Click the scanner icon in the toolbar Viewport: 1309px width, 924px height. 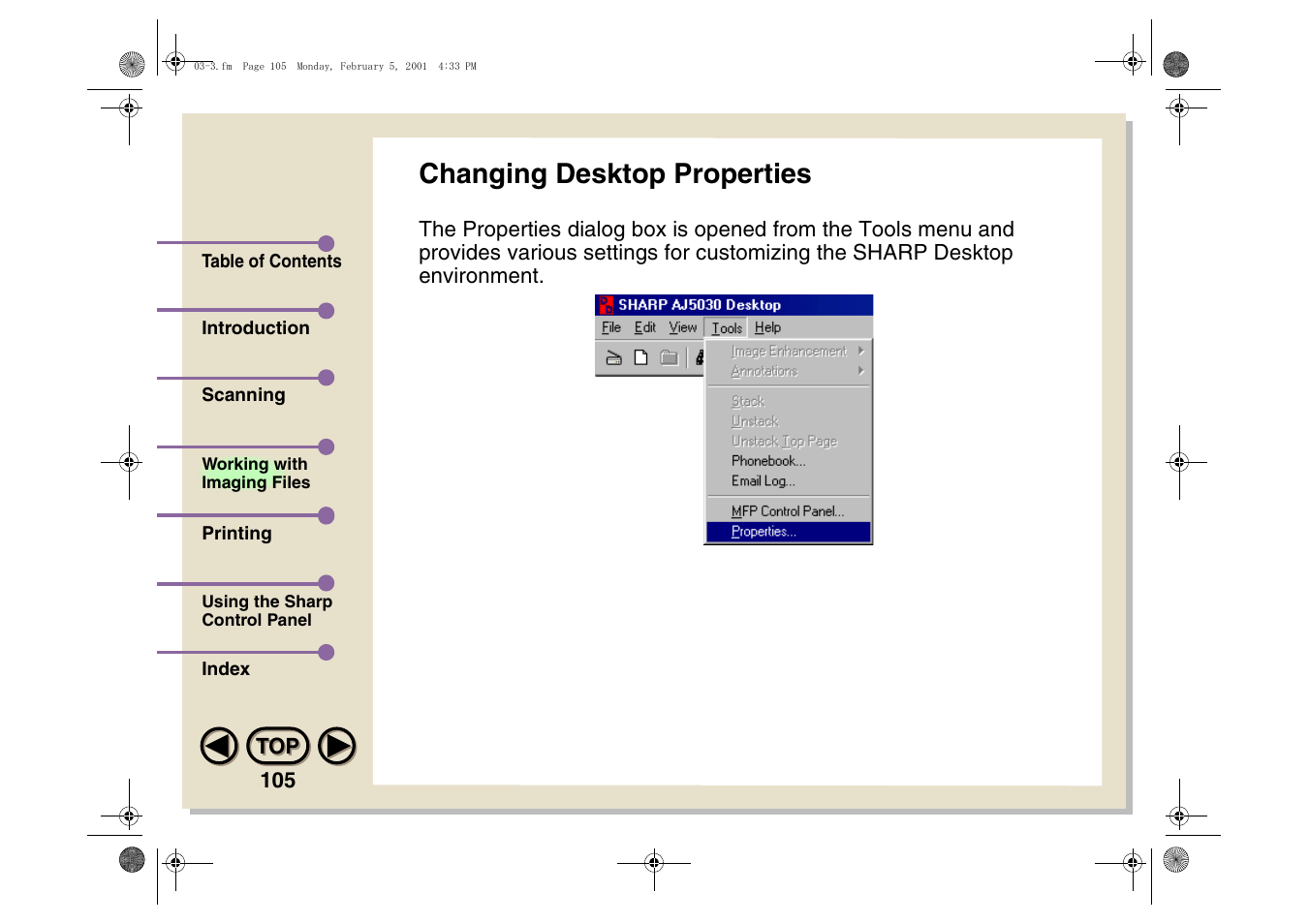pos(613,357)
